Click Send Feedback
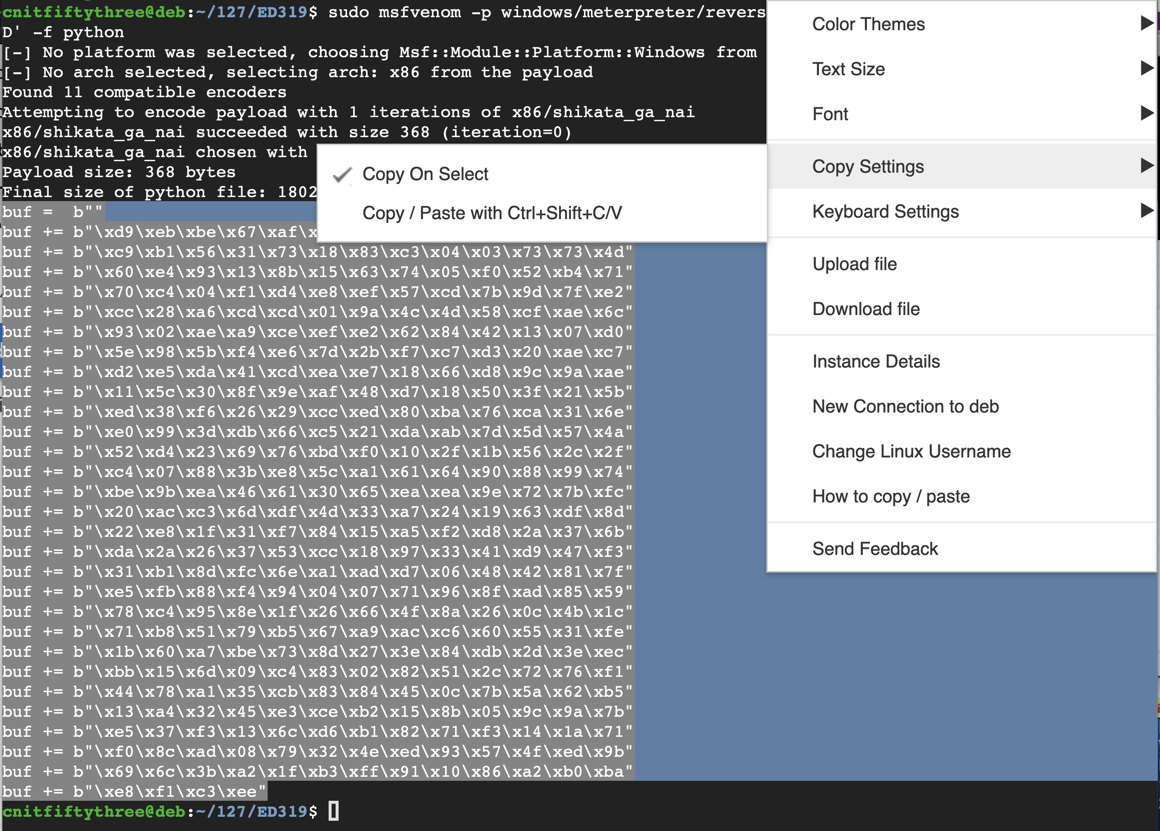Viewport: 1160px width, 831px height. (962, 549)
